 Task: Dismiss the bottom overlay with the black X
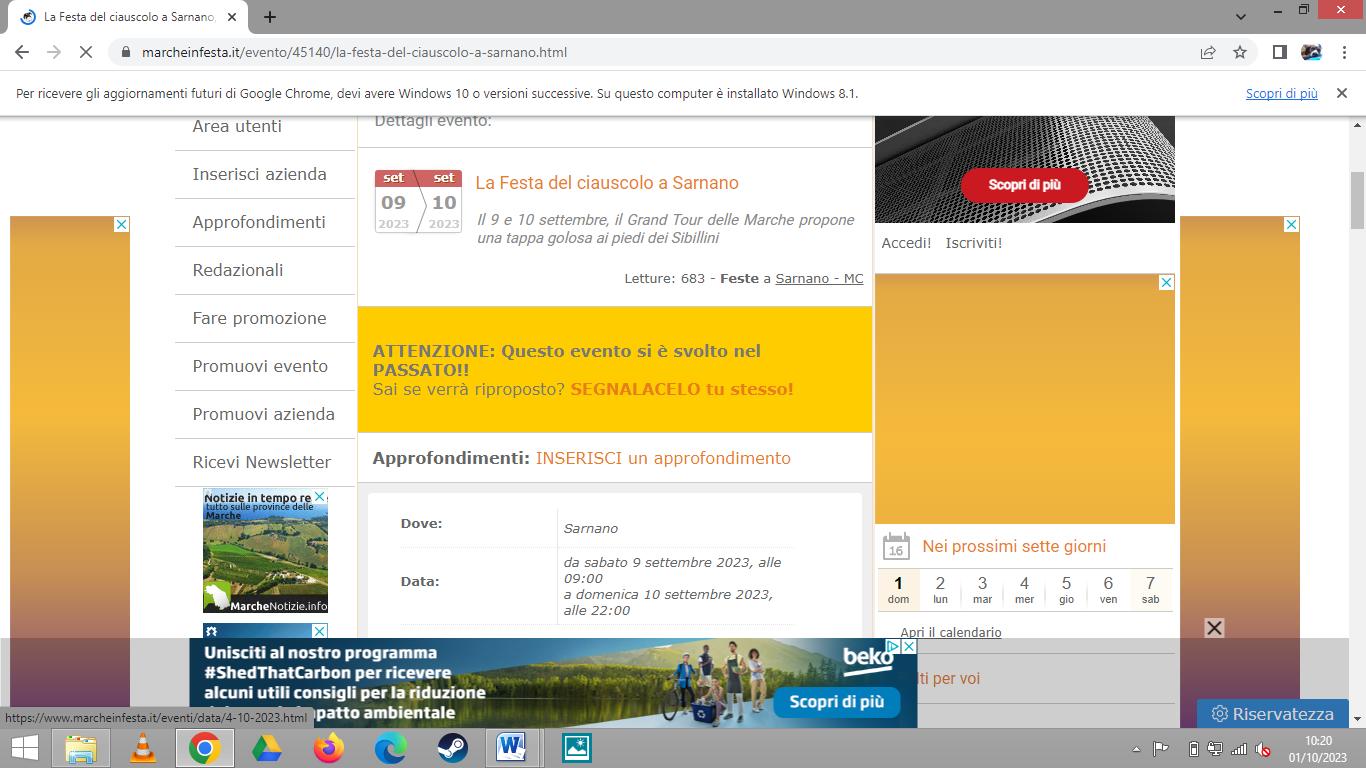pyautogui.click(x=1214, y=628)
